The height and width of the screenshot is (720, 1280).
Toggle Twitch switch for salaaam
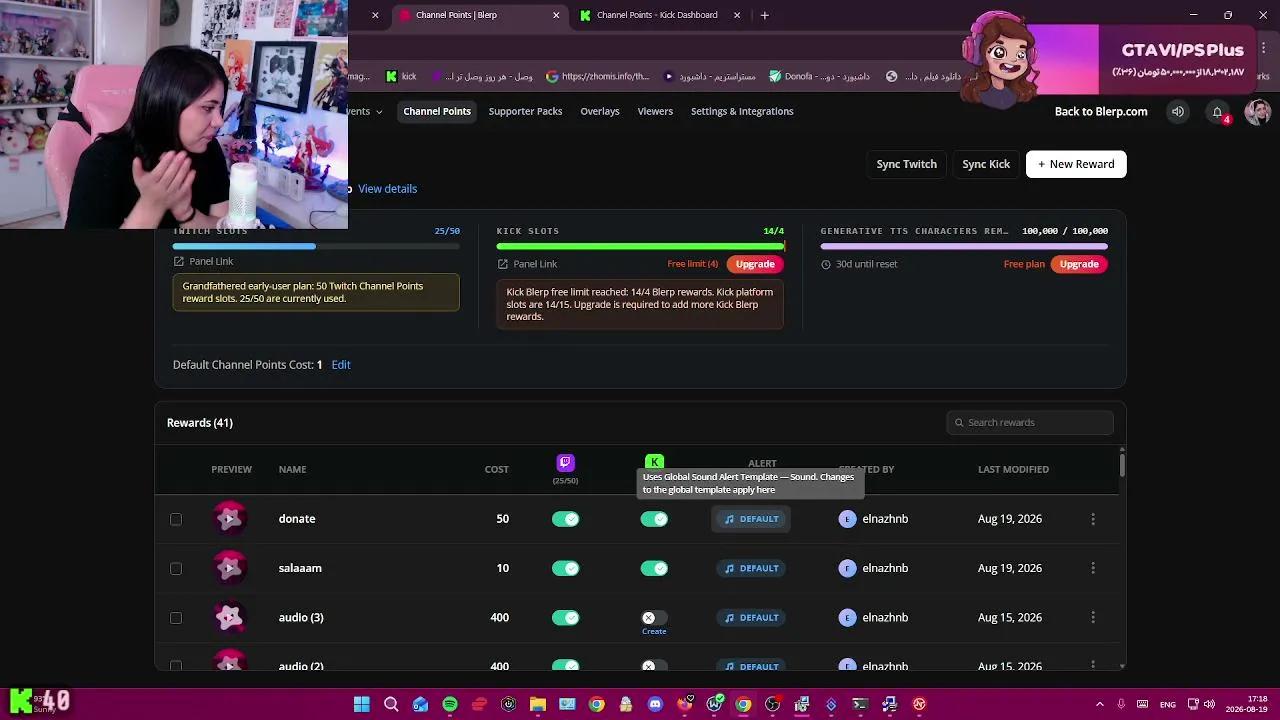click(x=565, y=568)
